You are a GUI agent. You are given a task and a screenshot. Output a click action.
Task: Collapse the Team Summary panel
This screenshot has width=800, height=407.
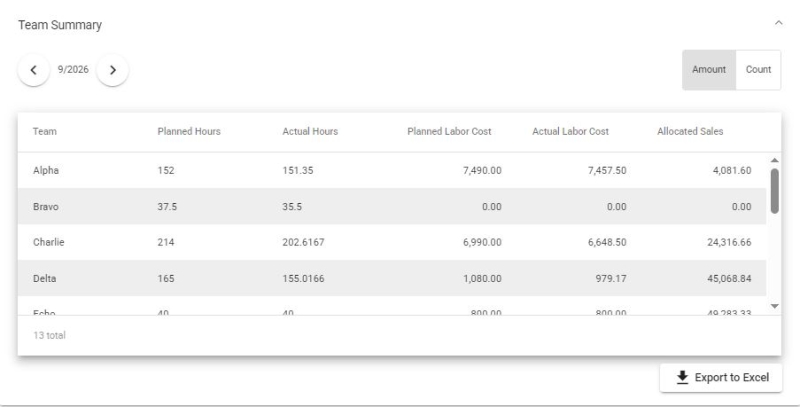[x=779, y=23]
